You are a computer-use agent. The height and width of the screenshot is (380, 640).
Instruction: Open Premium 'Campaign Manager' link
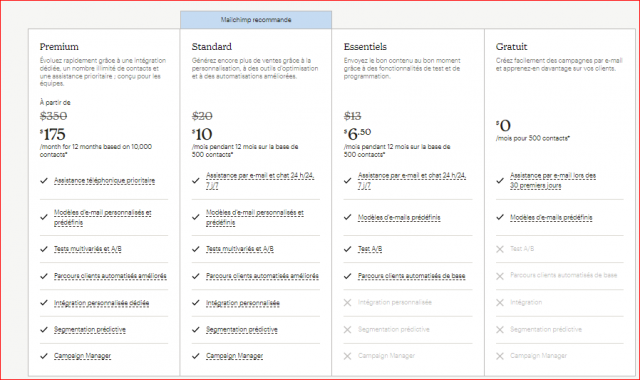tap(82, 356)
